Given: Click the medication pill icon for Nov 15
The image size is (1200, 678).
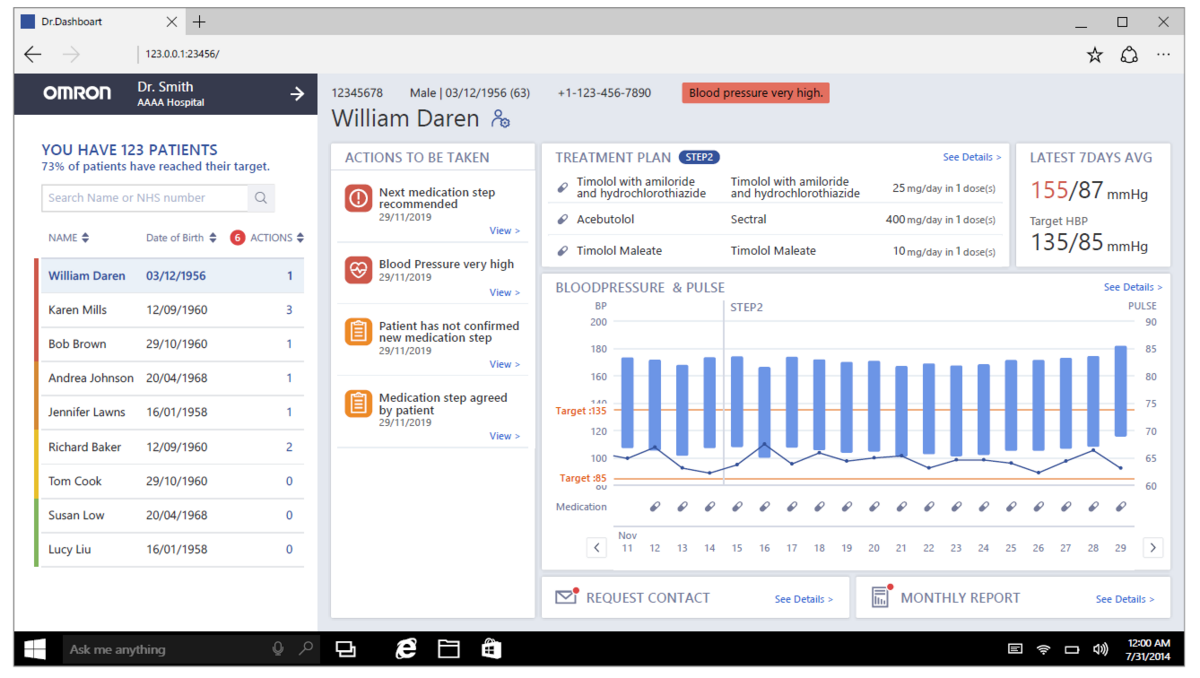Looking at the screenshot, I should click(737, 507).
